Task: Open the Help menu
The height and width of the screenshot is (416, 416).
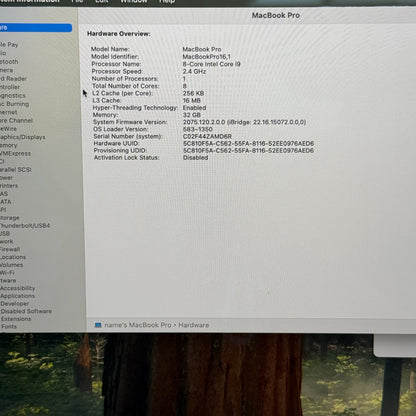Action: click(167, 1)
